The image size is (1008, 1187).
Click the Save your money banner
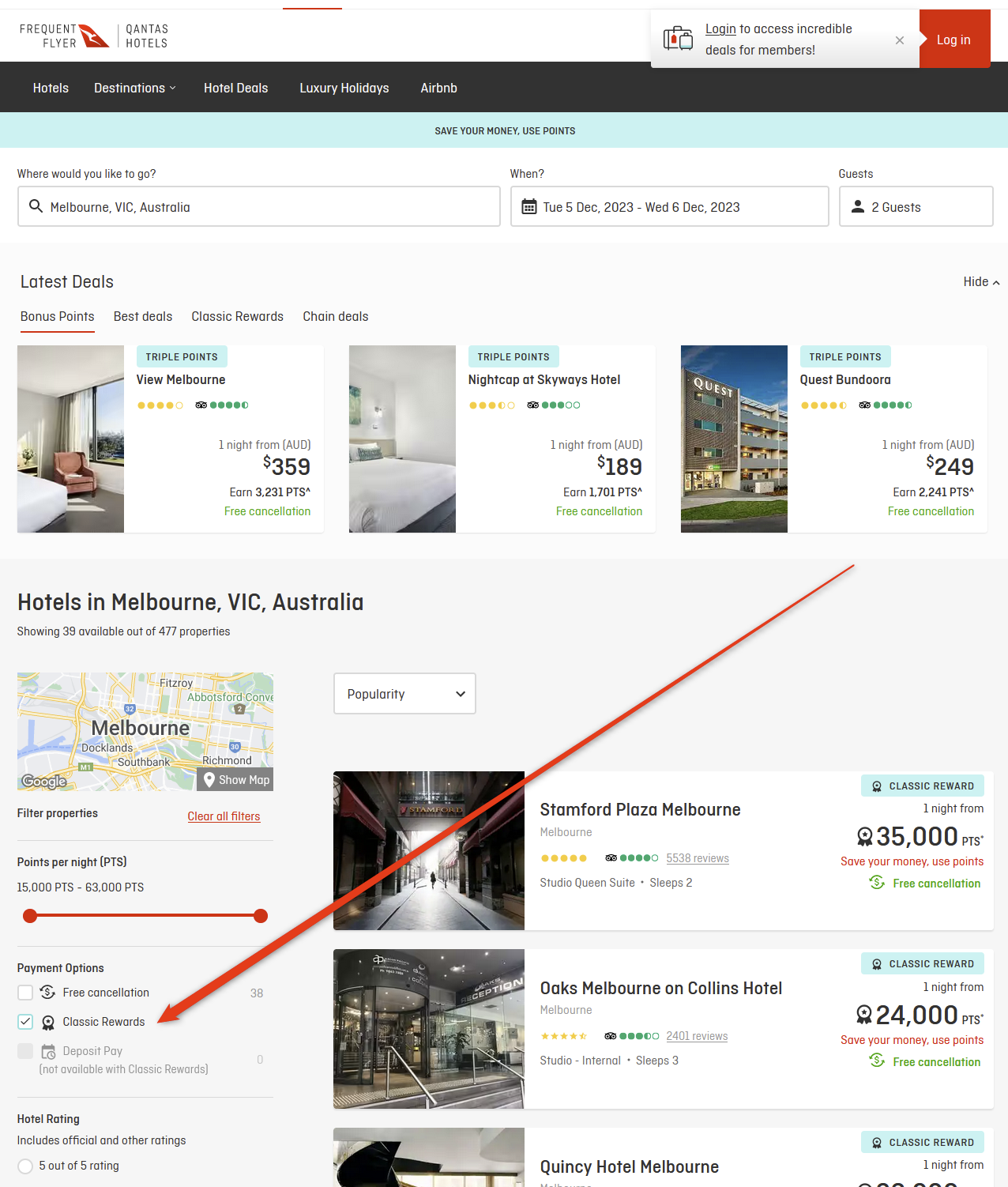(x=504, y=130)
